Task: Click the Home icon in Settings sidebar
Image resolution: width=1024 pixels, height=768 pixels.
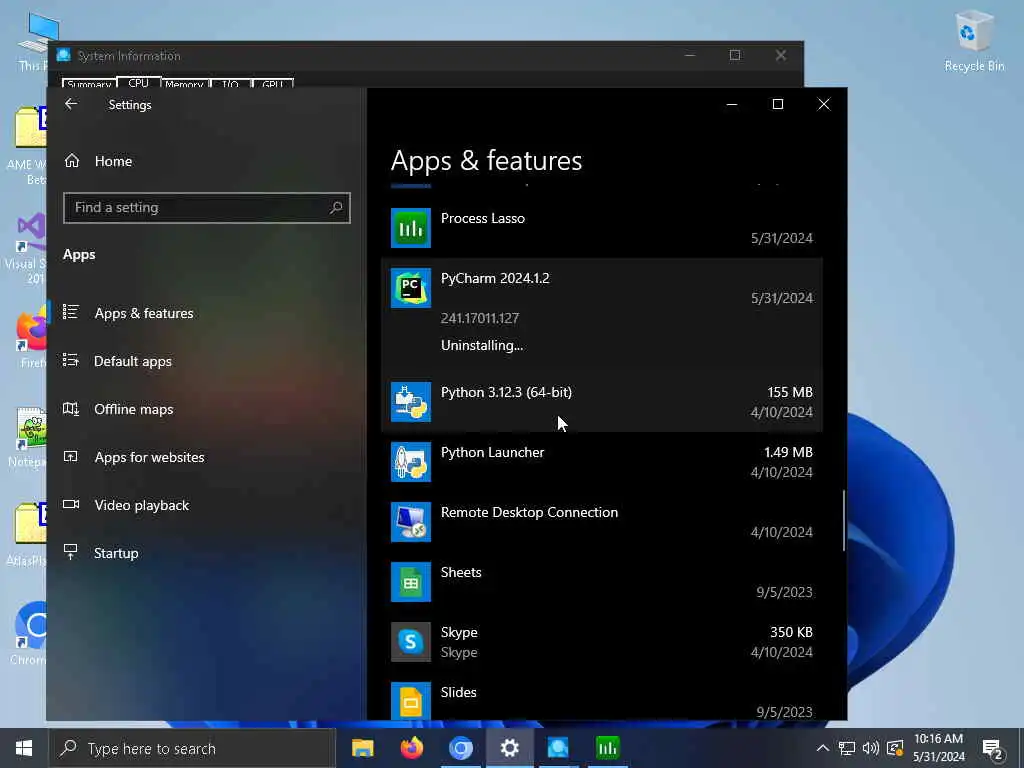Action: (x=72, y=161)
